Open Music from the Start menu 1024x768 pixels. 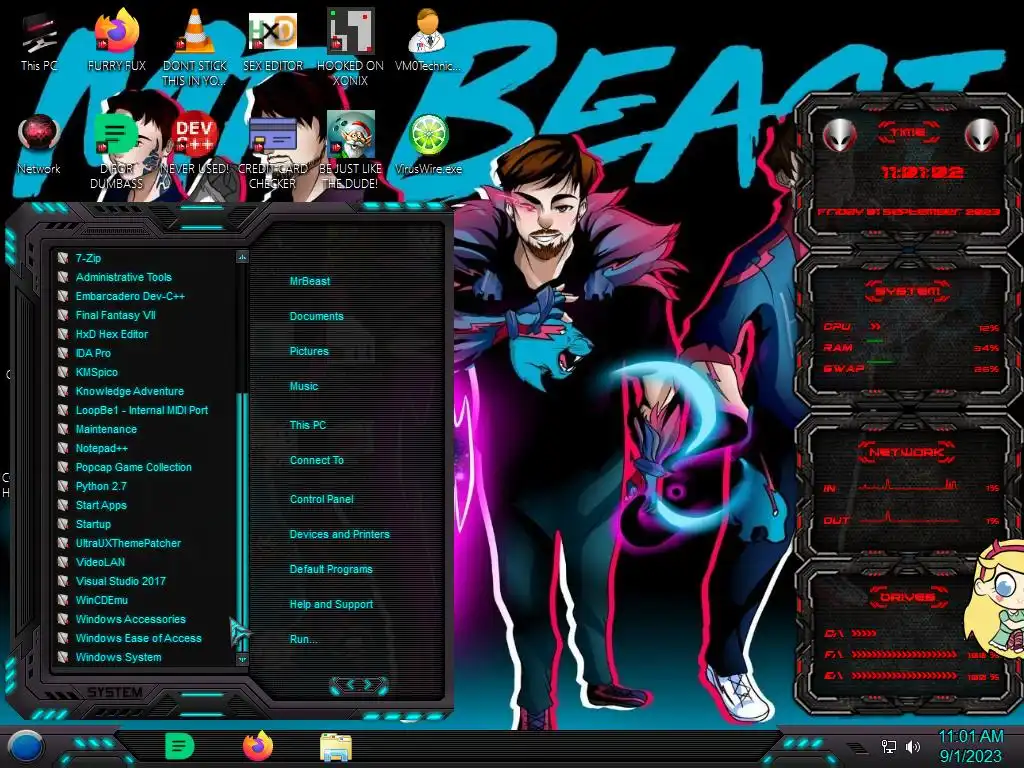coord(304,387)
